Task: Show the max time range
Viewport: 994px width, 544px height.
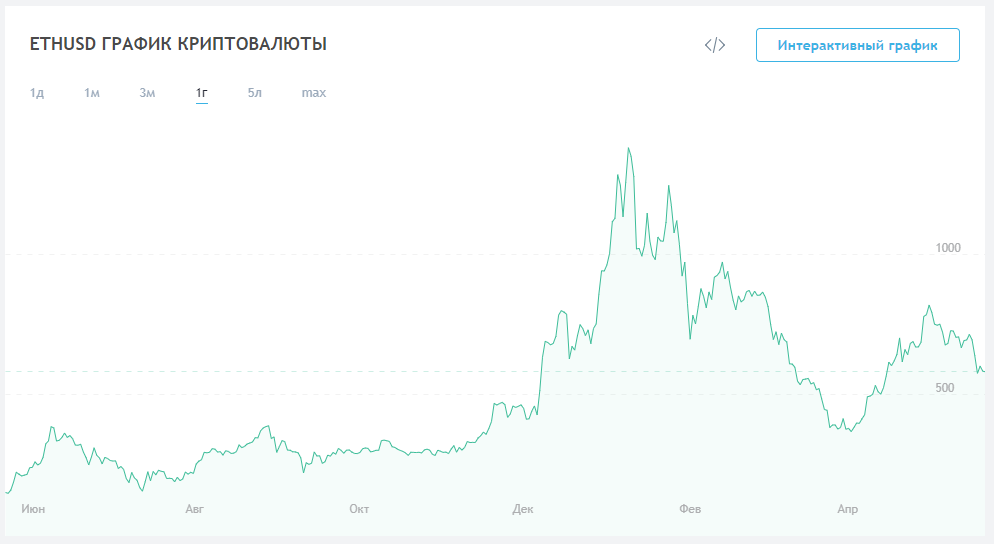Action: coord(314,93)
